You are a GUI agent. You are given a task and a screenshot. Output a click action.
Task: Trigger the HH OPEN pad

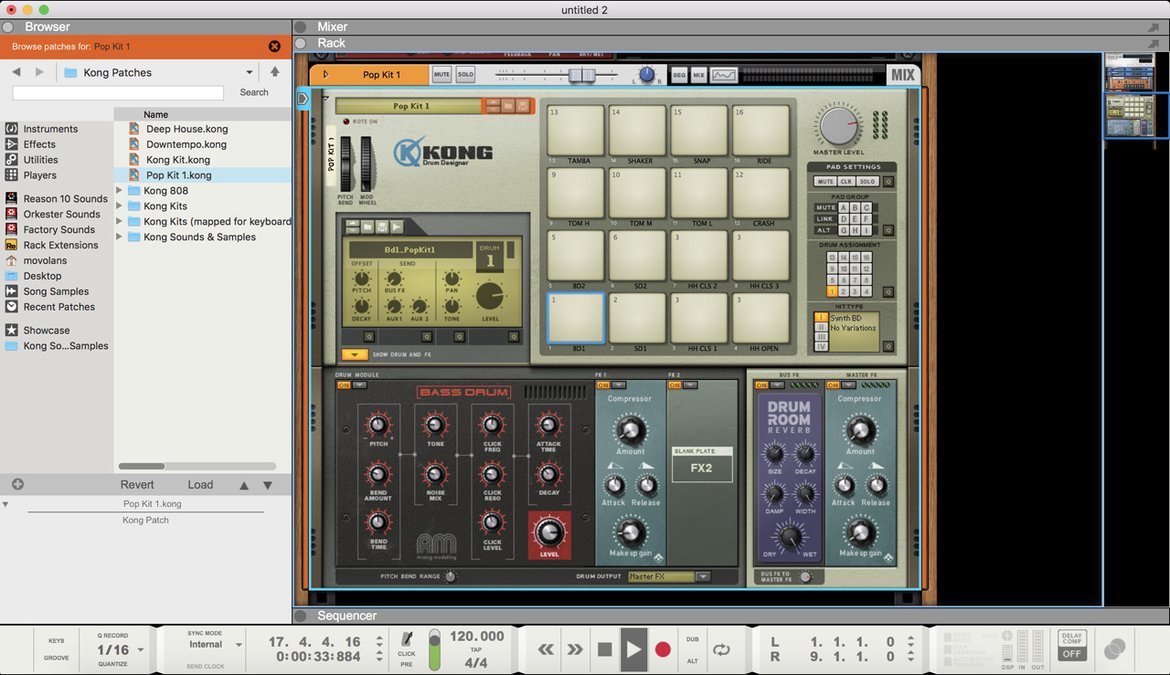[x=761, y=318]
